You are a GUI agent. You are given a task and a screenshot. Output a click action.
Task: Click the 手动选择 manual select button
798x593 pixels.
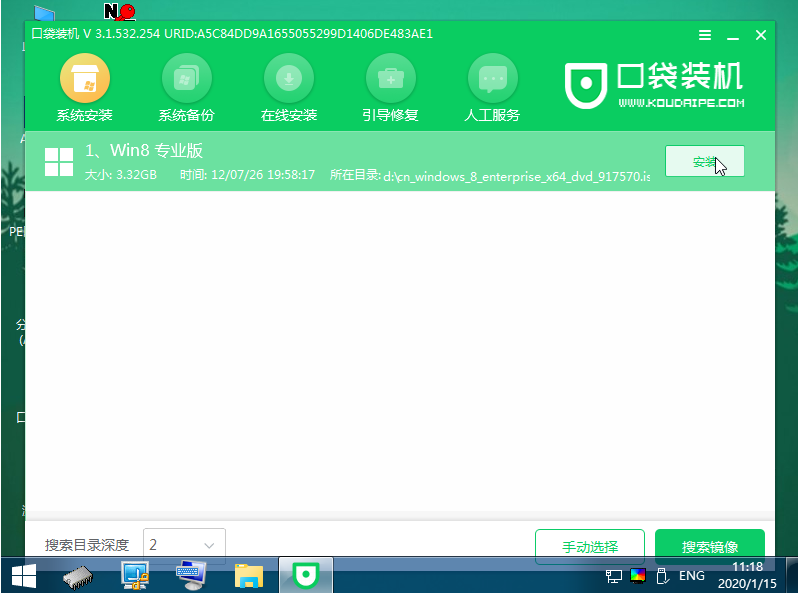pos(590,547)
